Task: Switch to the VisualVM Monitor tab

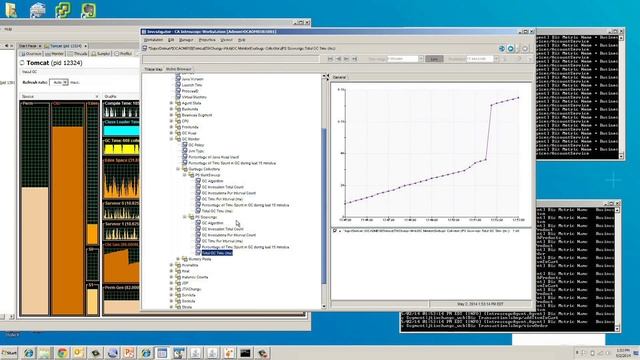Action: [x=55, y=54]
